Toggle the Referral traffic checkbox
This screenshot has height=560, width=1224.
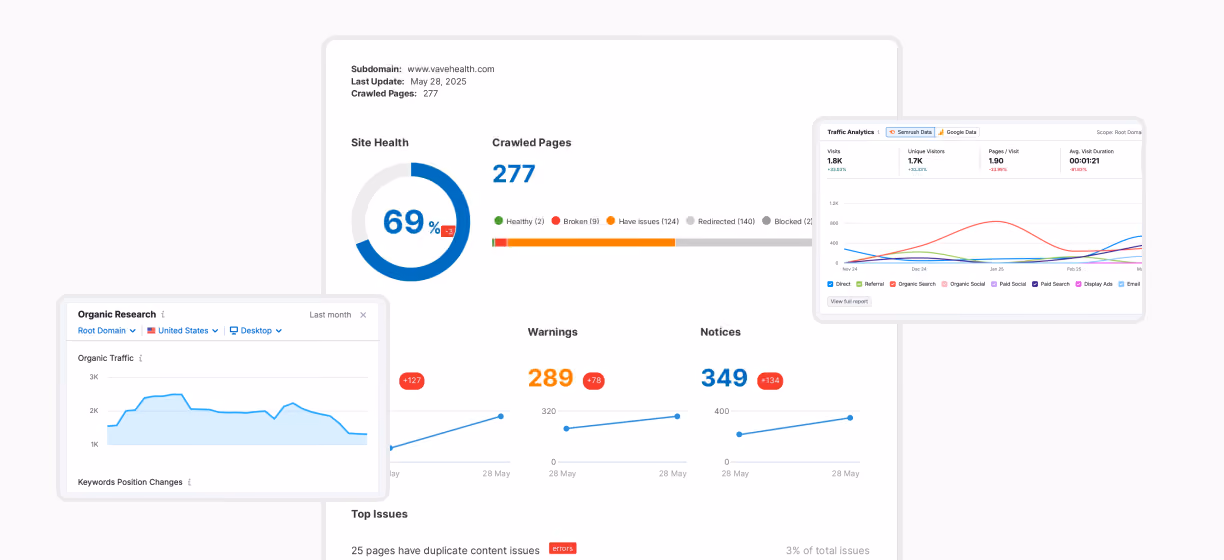pyautogui.click(x=859, y=284)
